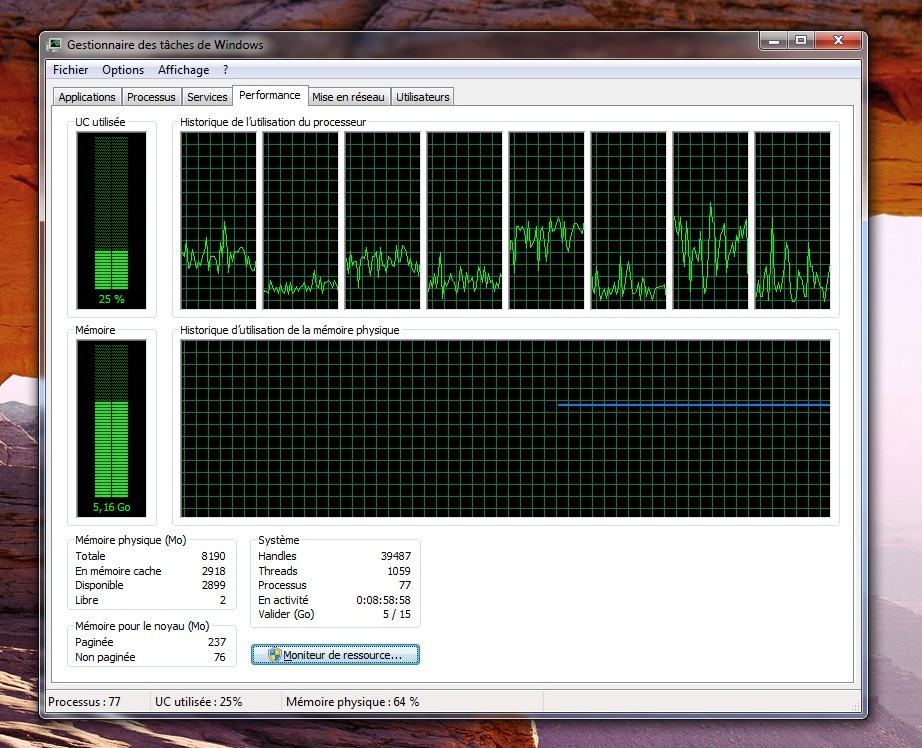
Task: Click the En mémoire cache value 2918
Action: point(213,571)
